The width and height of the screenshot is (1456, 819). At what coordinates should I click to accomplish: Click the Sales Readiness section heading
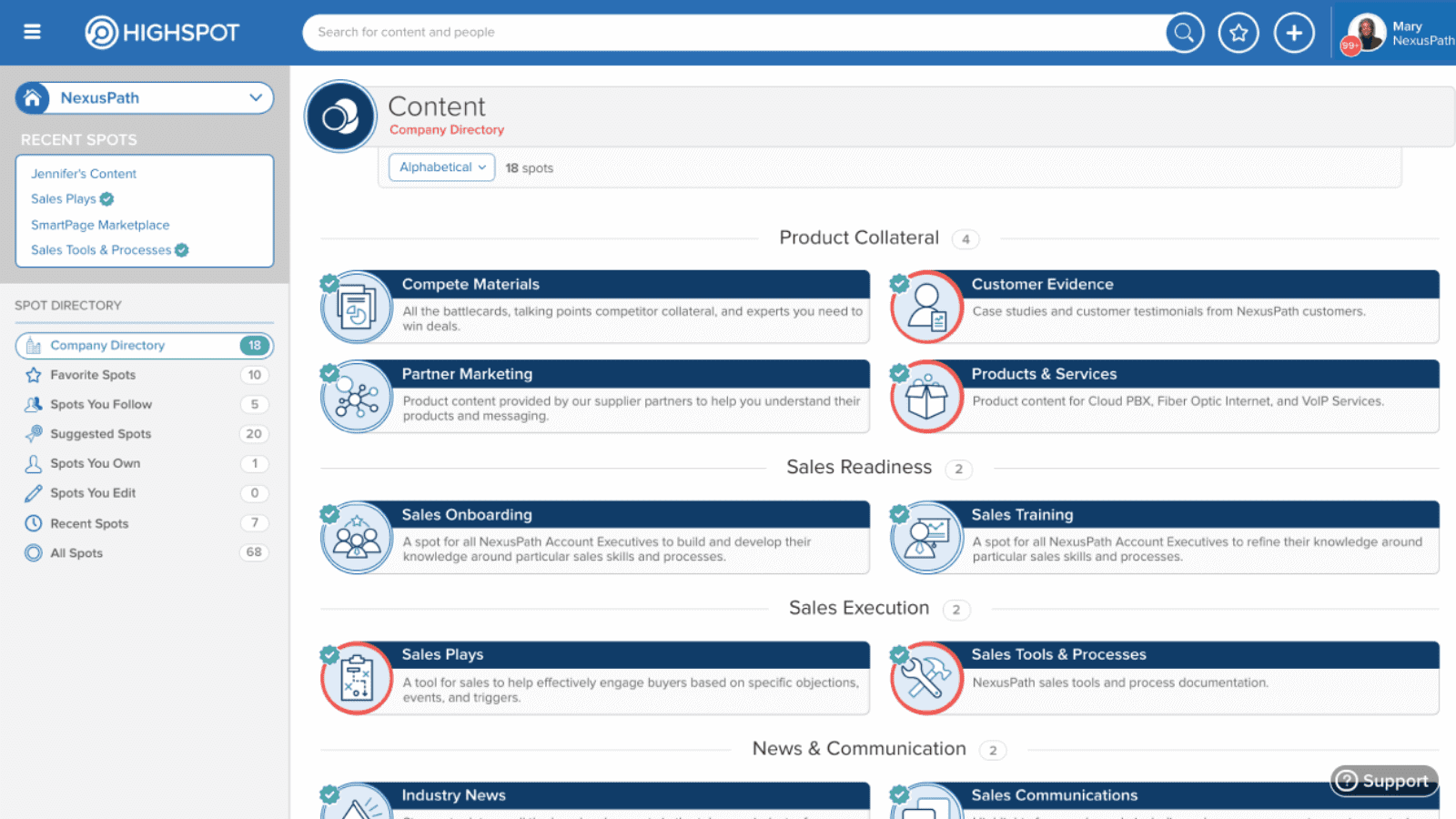point(859,467)
